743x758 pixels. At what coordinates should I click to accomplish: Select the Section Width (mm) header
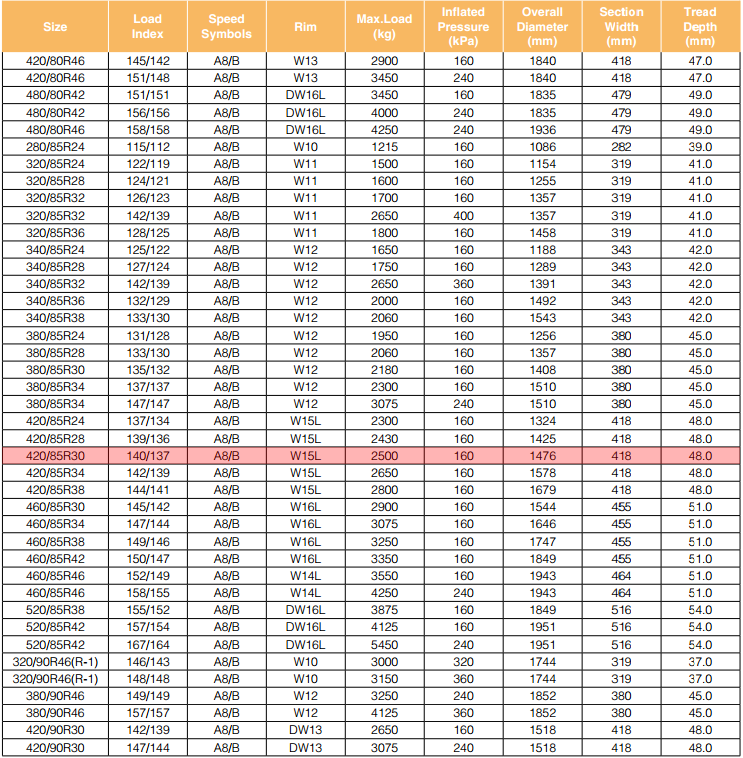(621, 26)
